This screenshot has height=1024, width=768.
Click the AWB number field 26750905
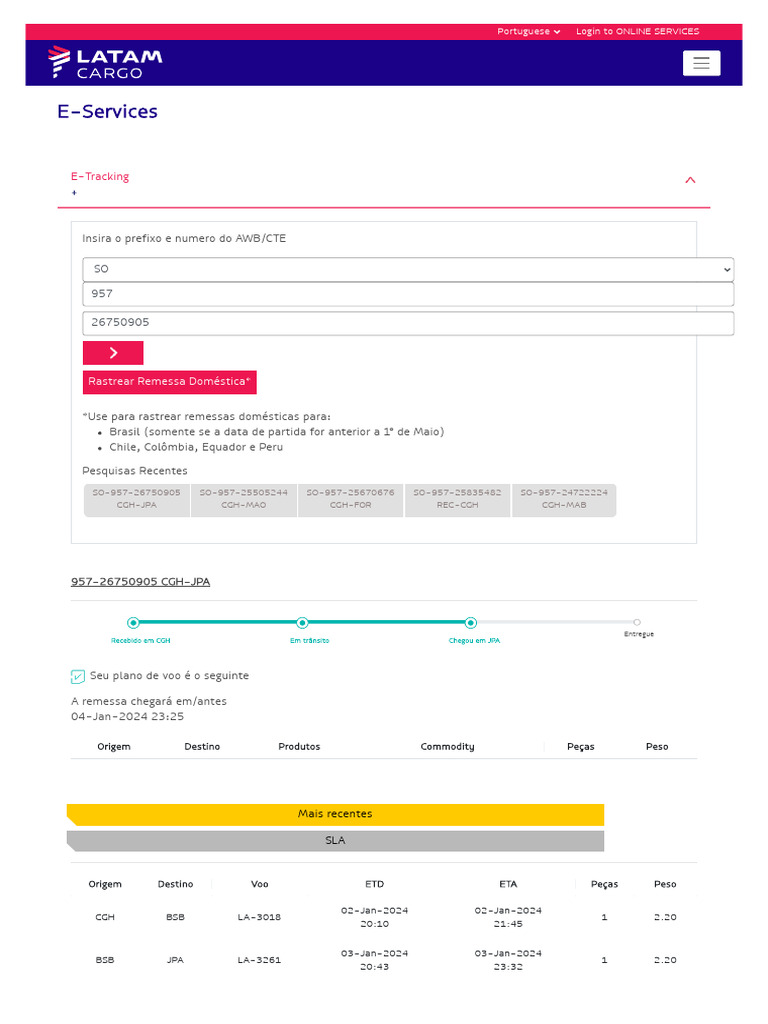[x=408, y=323]
